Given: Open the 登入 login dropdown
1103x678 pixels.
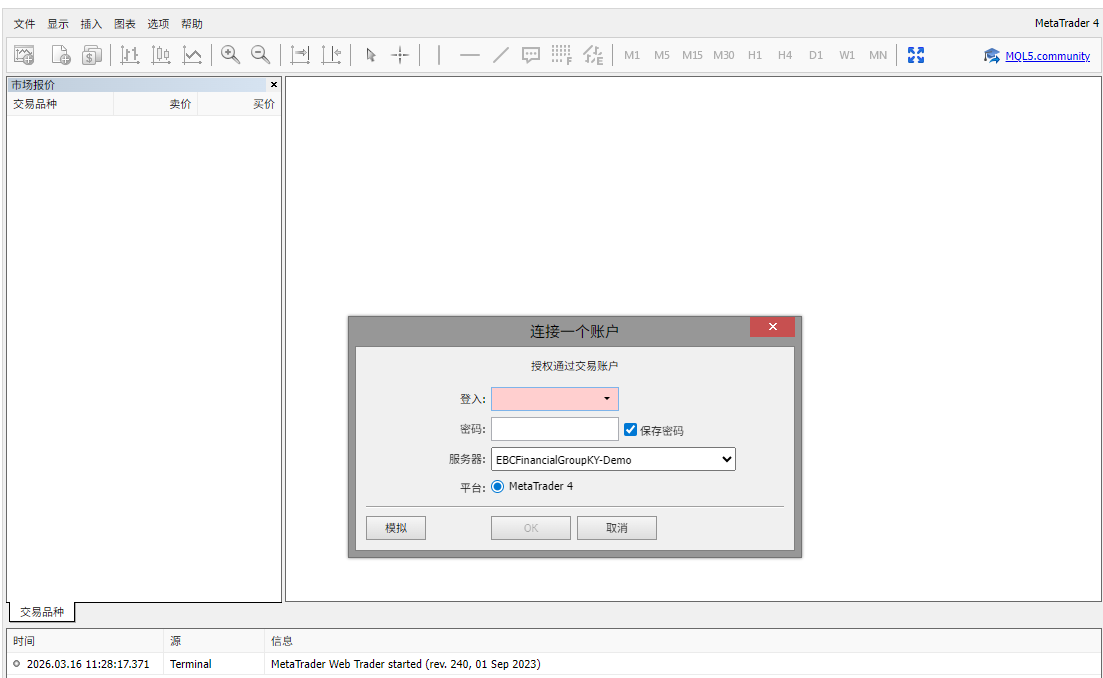Looking at the screenshot, I should (606, 399).
